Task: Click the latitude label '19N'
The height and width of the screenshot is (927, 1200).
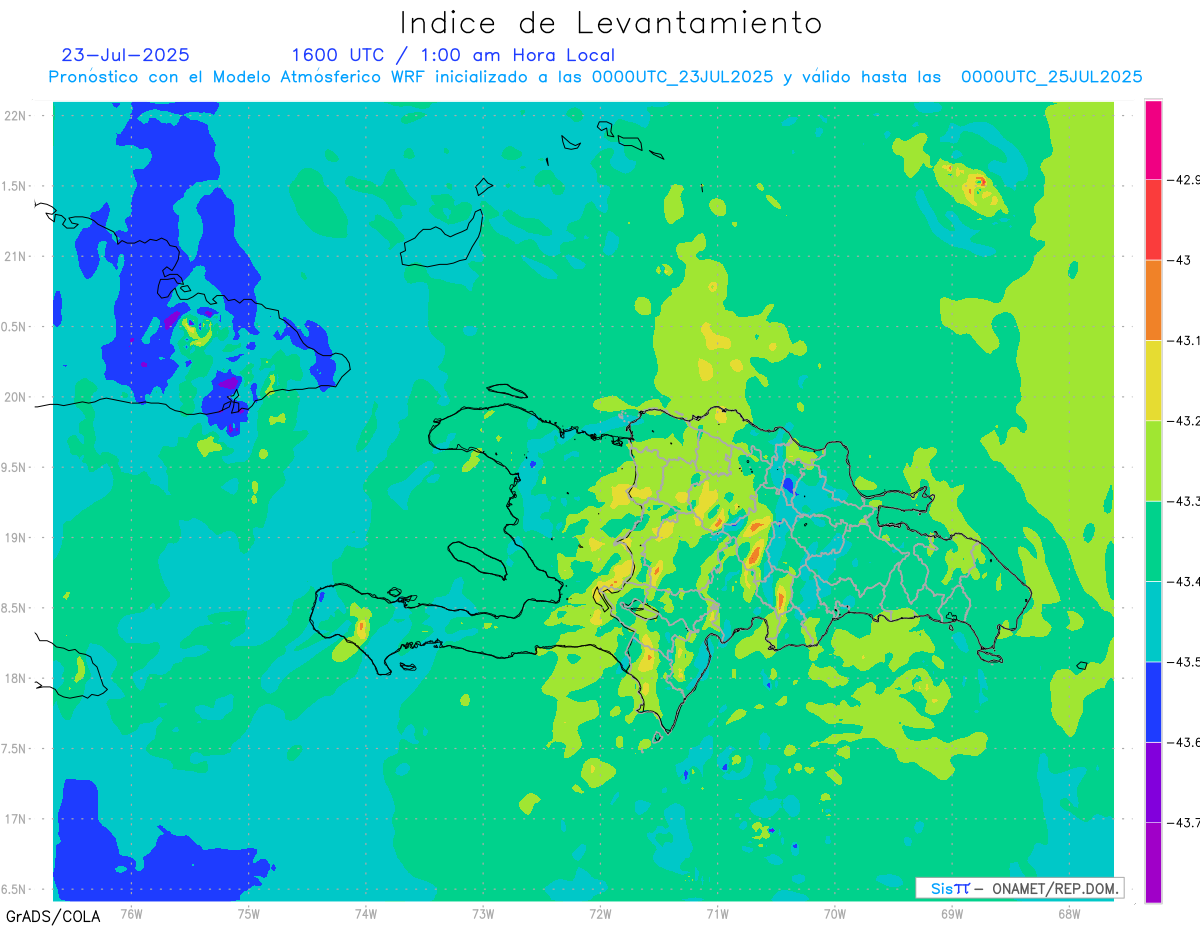Action: tap(14, 538)
